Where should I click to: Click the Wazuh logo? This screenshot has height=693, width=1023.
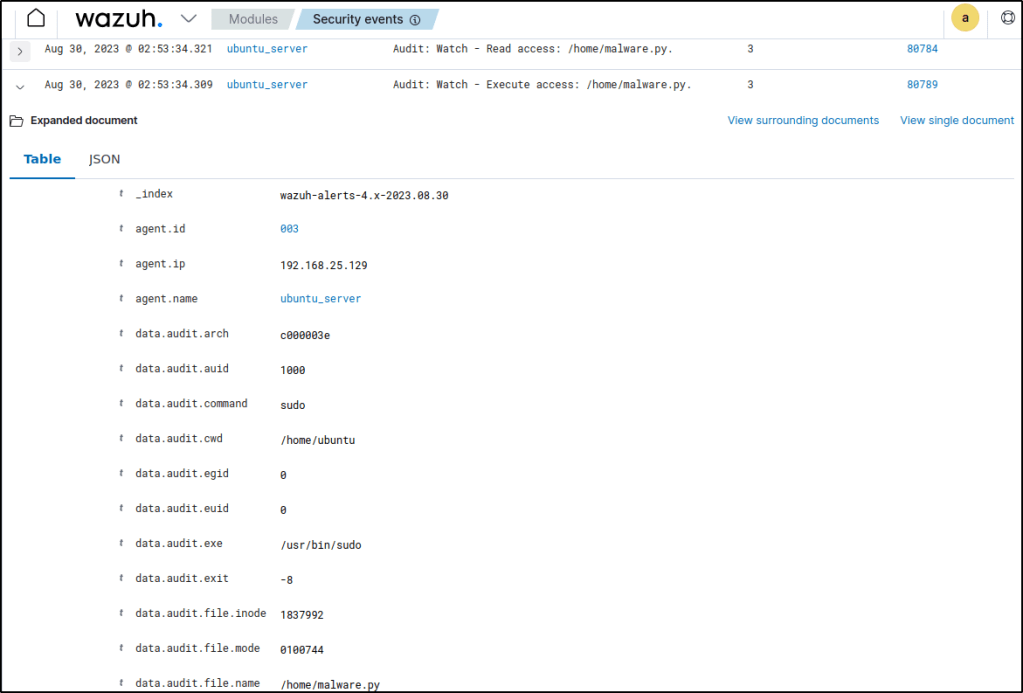click(x=118, y=19)
